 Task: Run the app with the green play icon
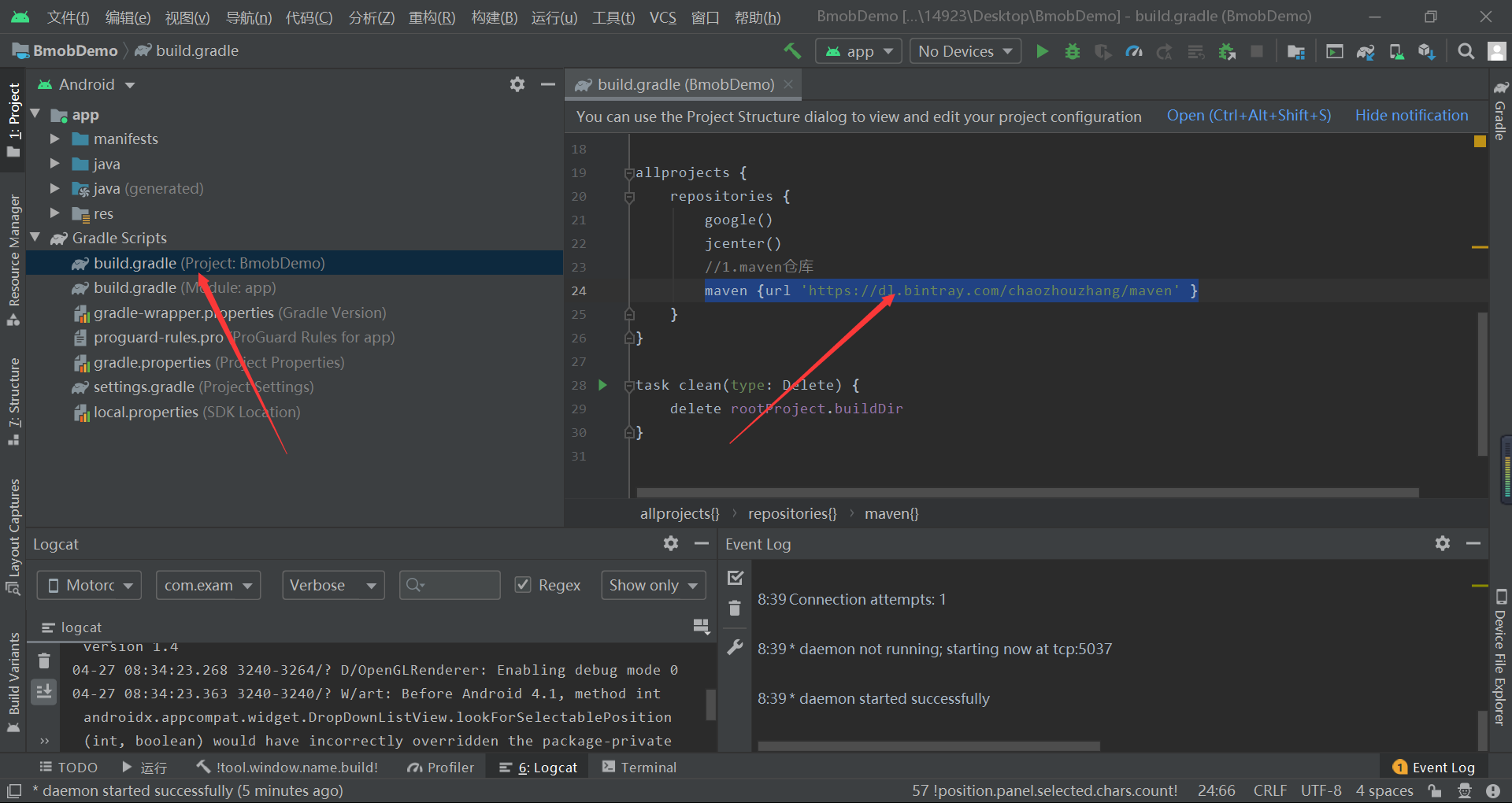point(1041,50)
